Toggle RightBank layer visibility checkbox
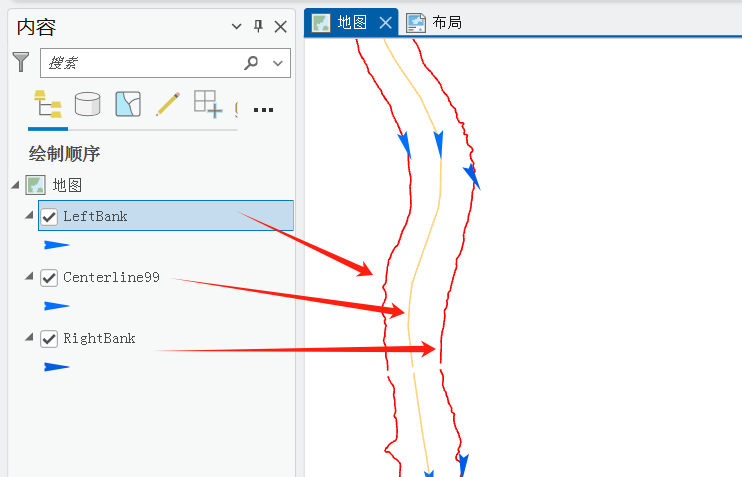 tap(49, 339)
